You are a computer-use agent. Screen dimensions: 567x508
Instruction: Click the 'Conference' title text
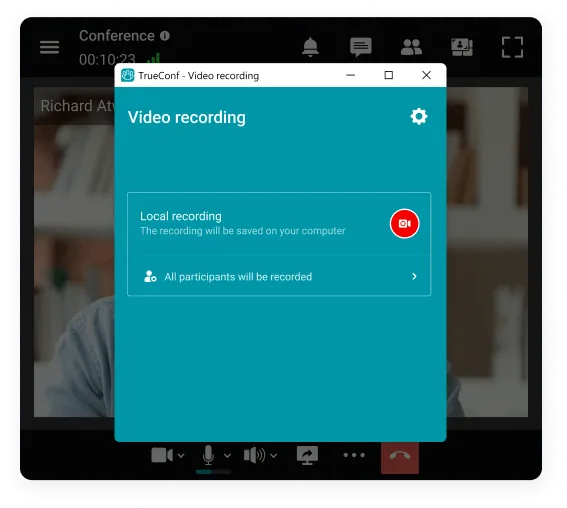[117, 36]
